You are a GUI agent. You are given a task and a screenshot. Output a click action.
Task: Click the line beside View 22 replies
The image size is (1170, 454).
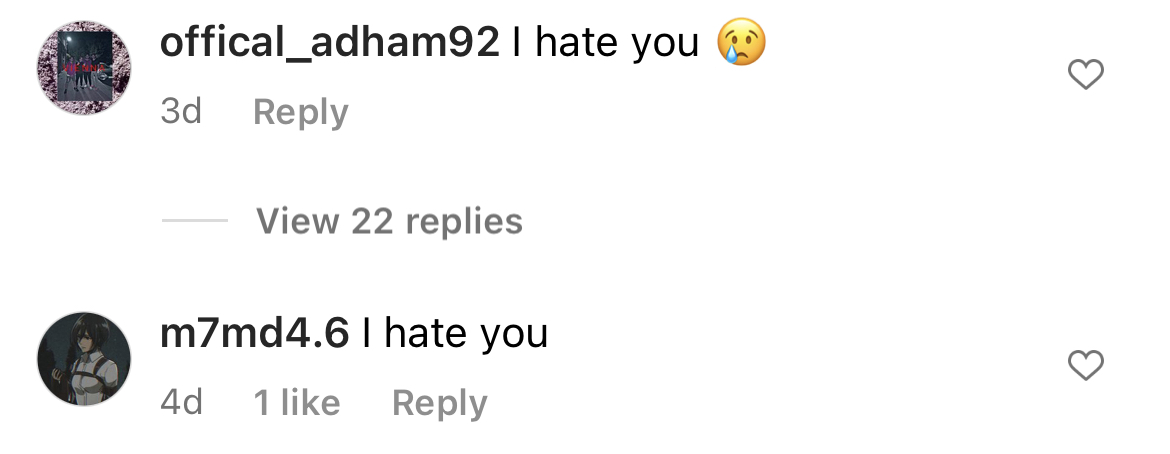pyautogui.click(x=194, y=220)
